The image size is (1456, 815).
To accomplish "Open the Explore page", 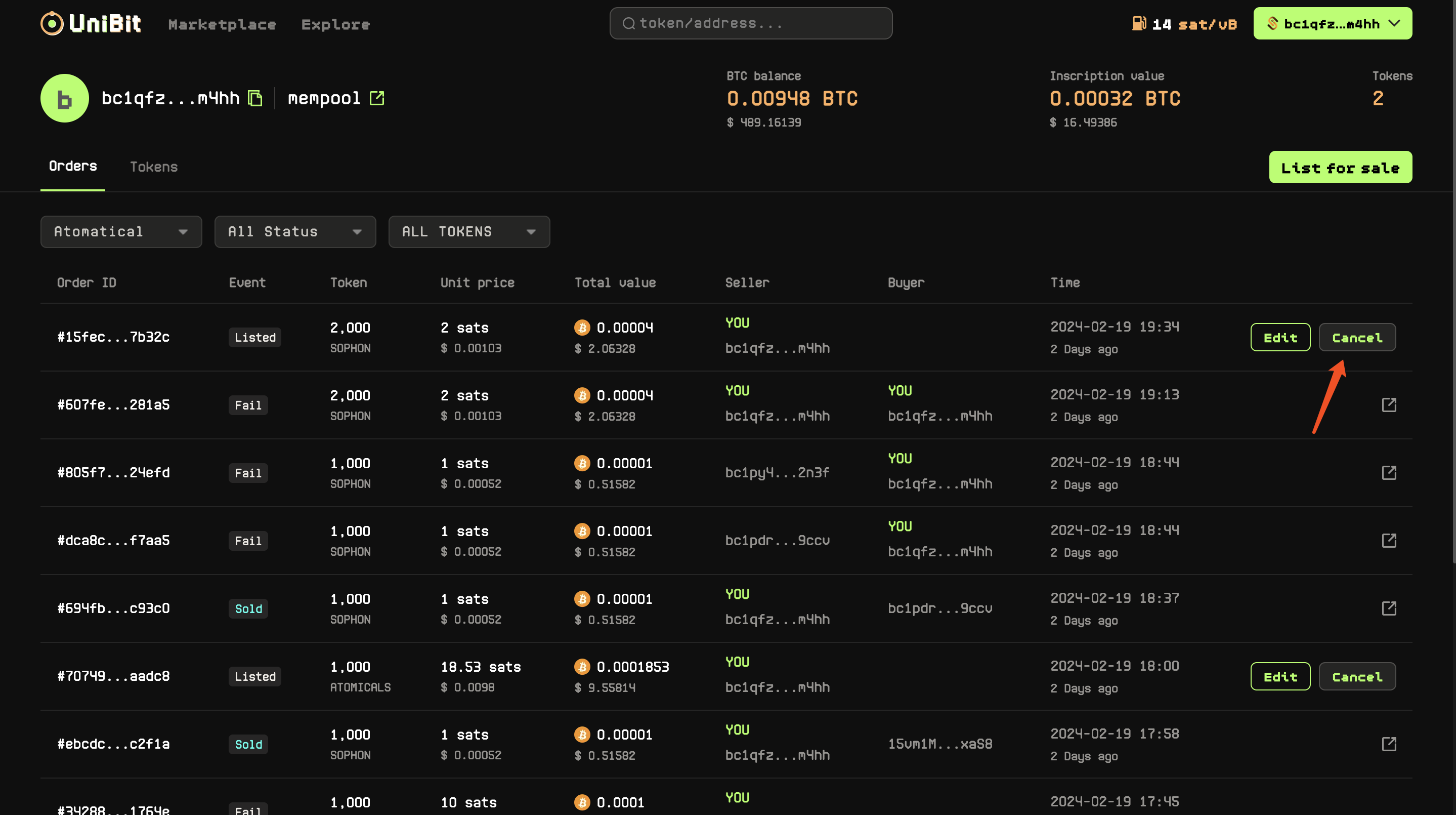I will (x=335, y=24).
